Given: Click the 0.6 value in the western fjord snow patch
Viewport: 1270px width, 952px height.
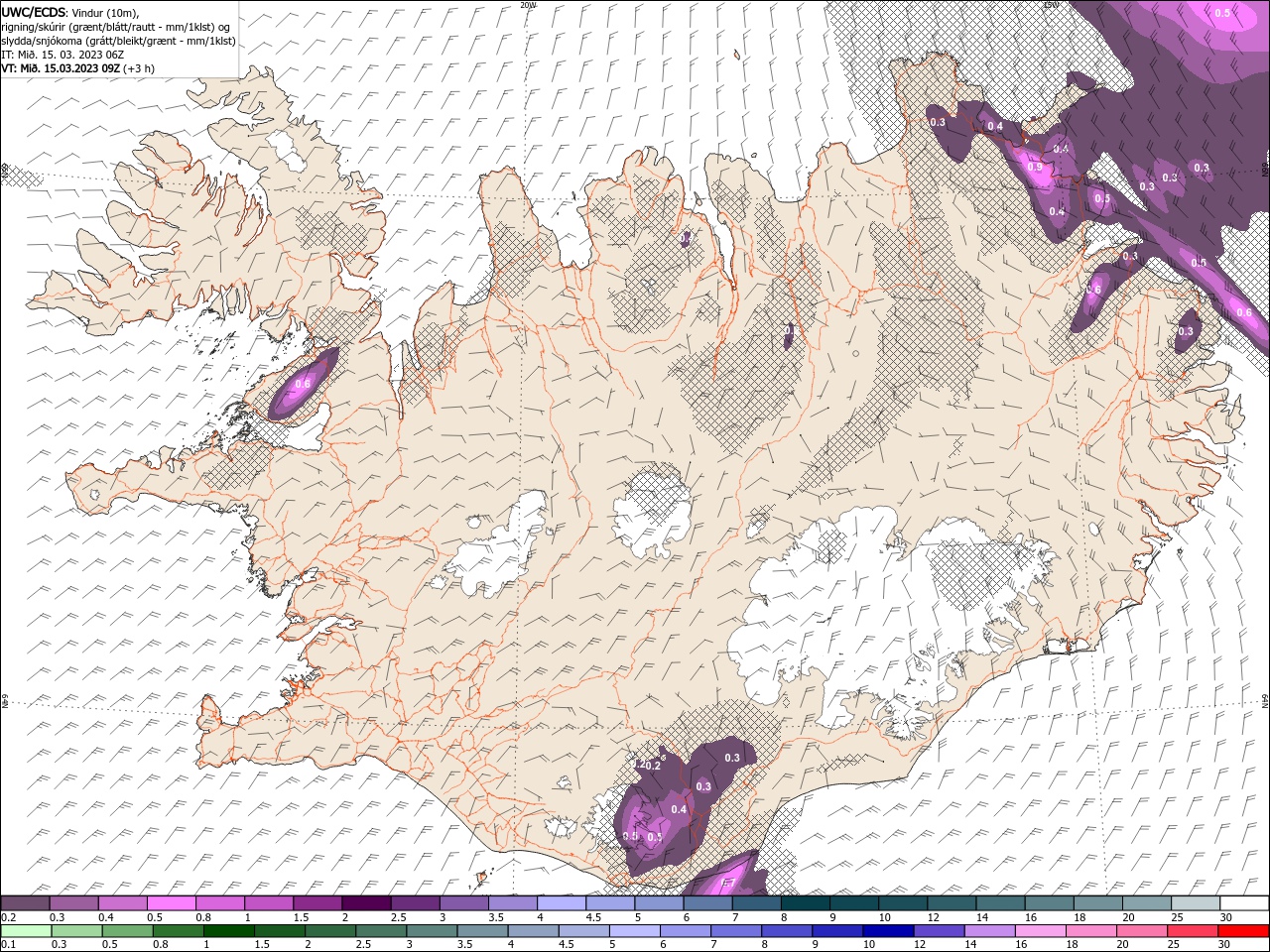Looking at the screenshot, I should (x=304, y=384).
